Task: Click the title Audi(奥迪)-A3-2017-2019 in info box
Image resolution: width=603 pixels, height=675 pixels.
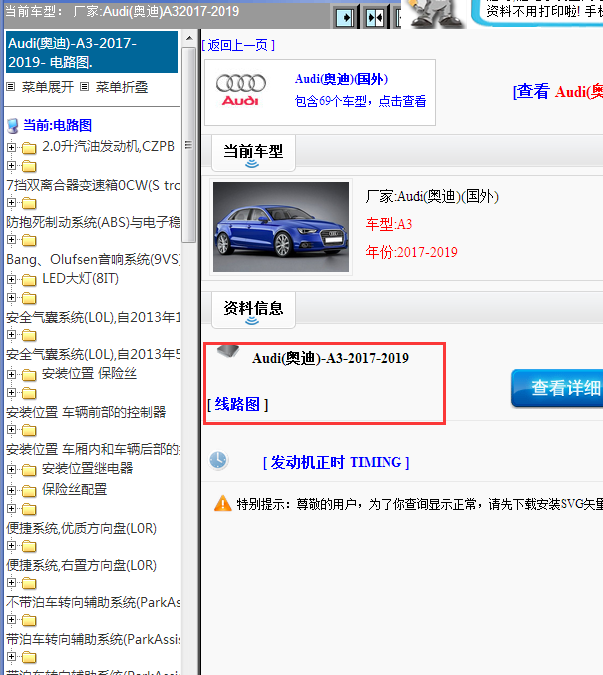Action: click(331, 358)
